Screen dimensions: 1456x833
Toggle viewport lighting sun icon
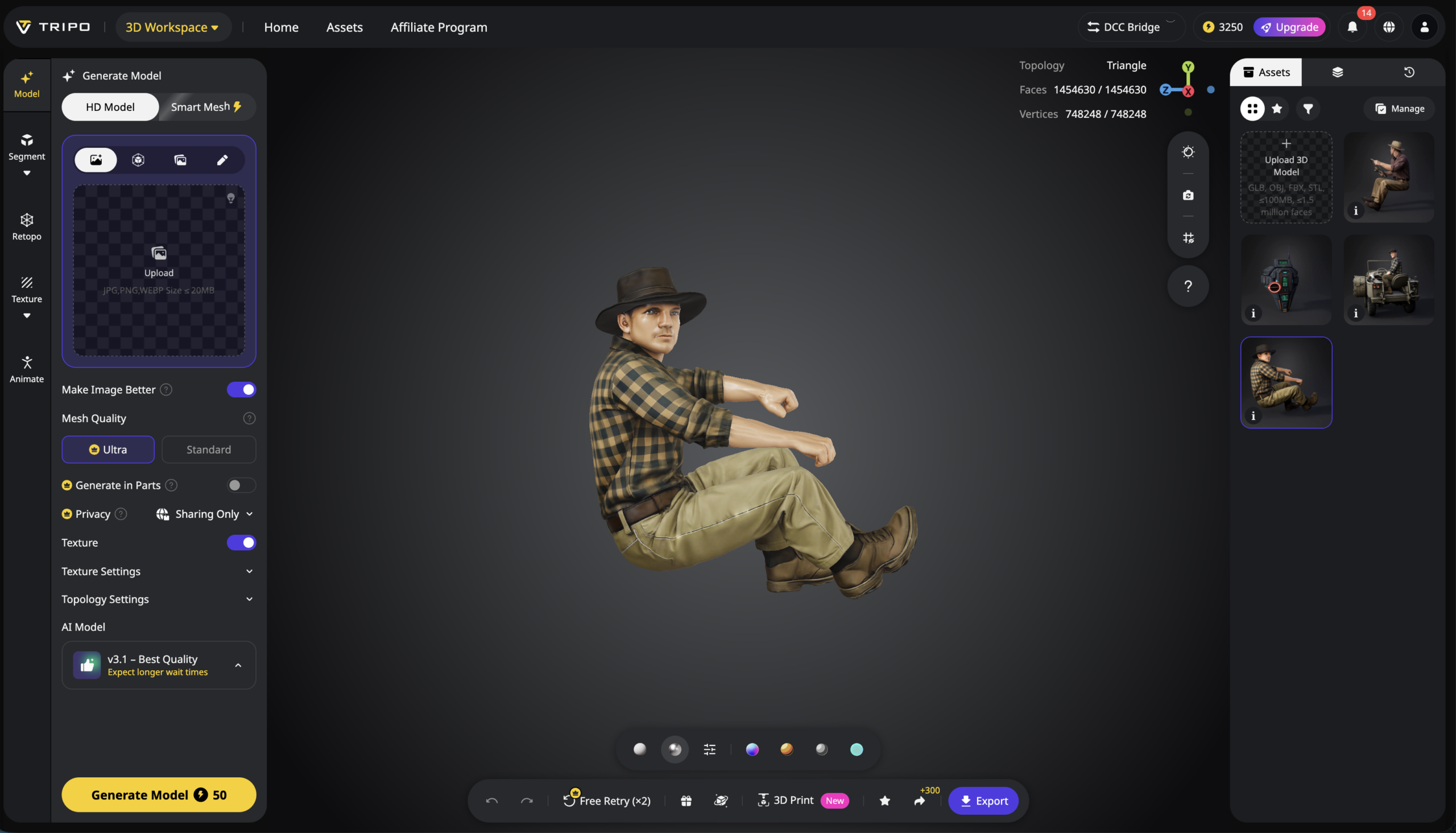tap(1188, 151)
